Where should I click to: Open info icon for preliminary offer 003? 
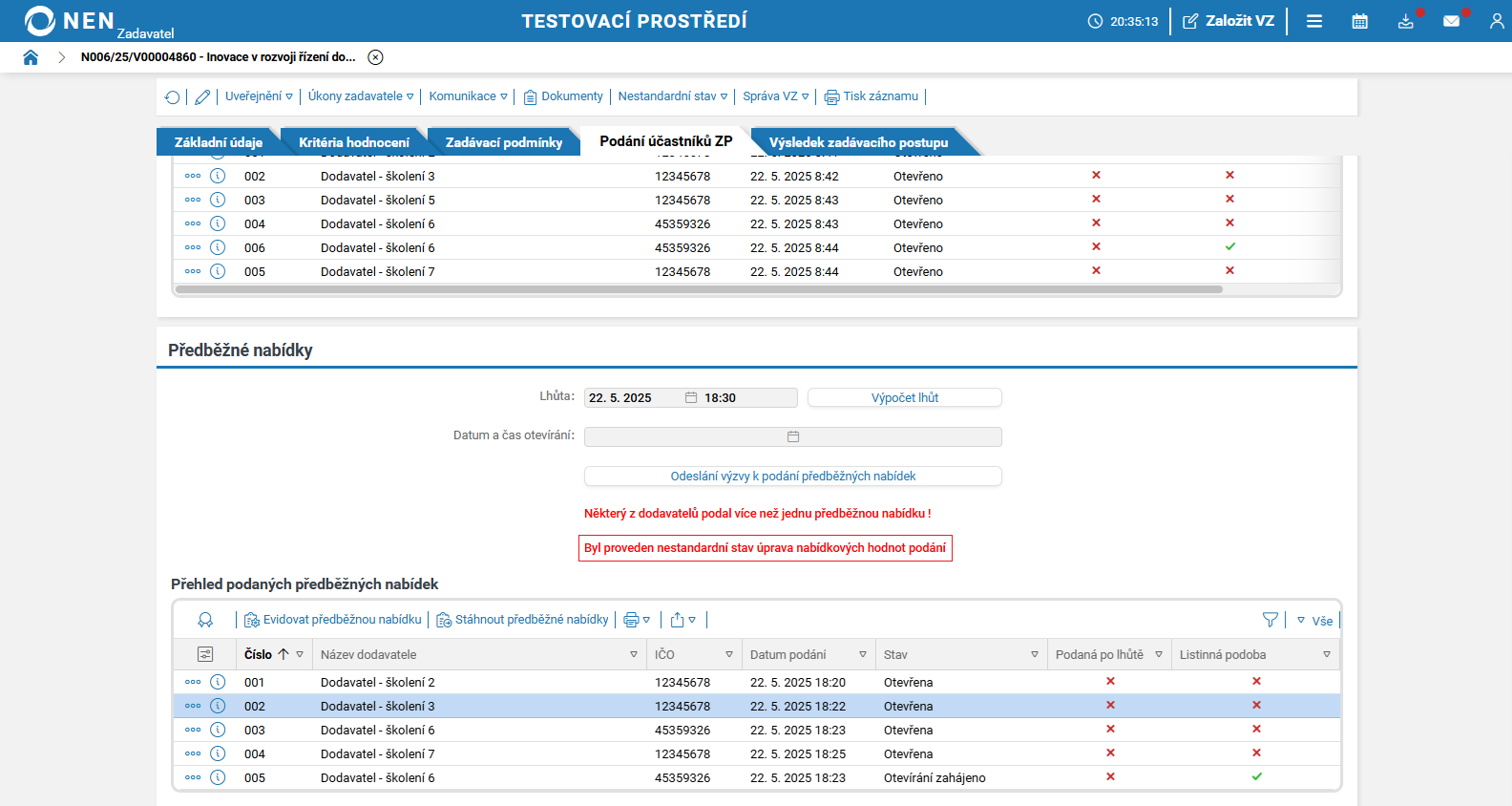pyautogui.click(x=218, y=730)
